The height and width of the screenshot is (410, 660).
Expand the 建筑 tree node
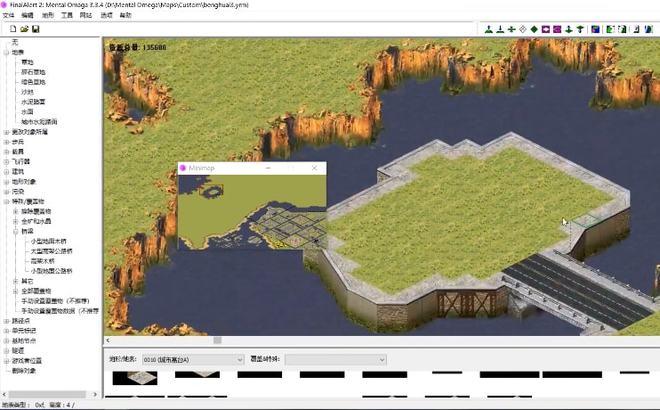(x=6, y=171)
